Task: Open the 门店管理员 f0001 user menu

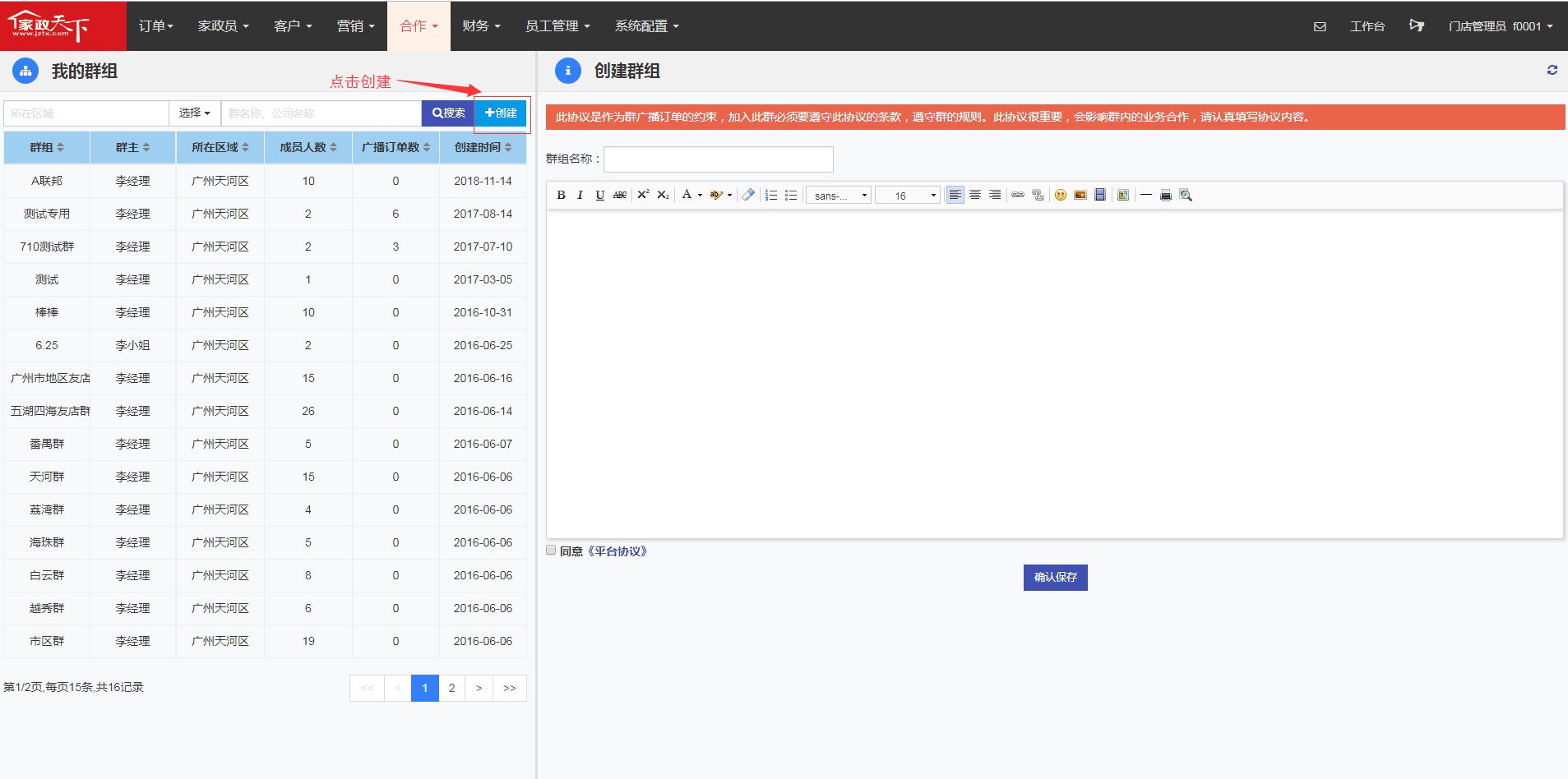Action: tap(1501, 26)
